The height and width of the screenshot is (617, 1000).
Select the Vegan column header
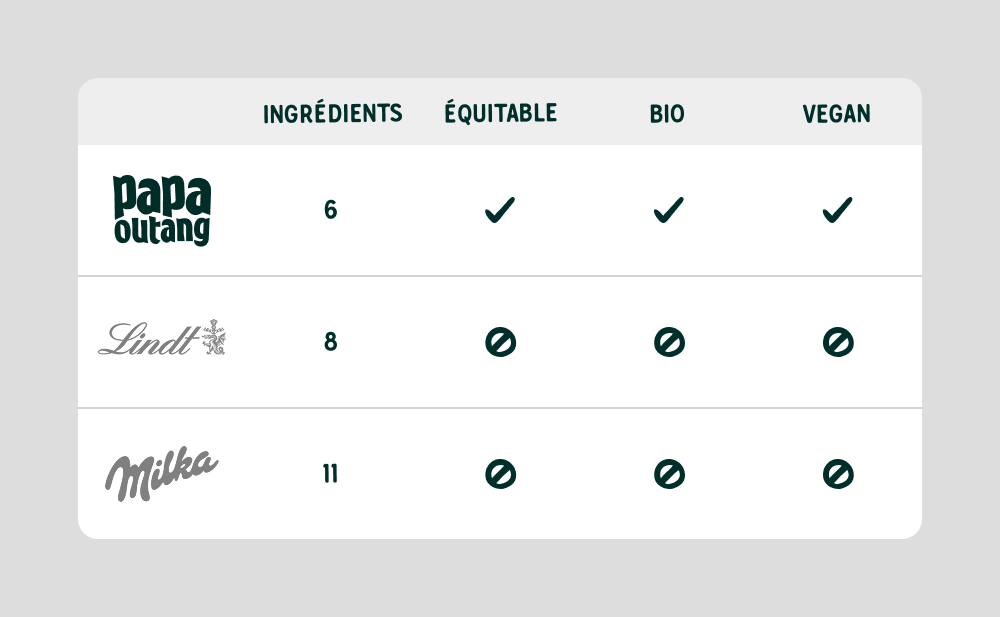pyautogui.click(x=836, y=114)
